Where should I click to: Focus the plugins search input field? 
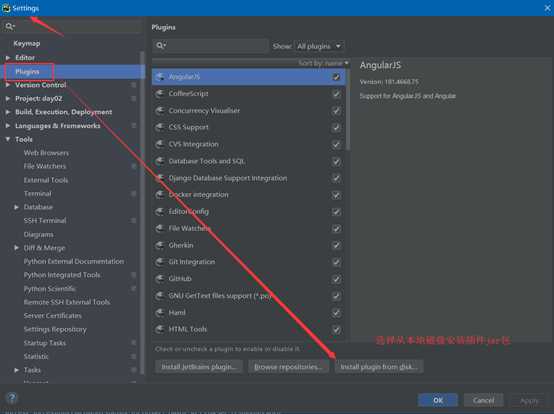(x=211, y=46)
